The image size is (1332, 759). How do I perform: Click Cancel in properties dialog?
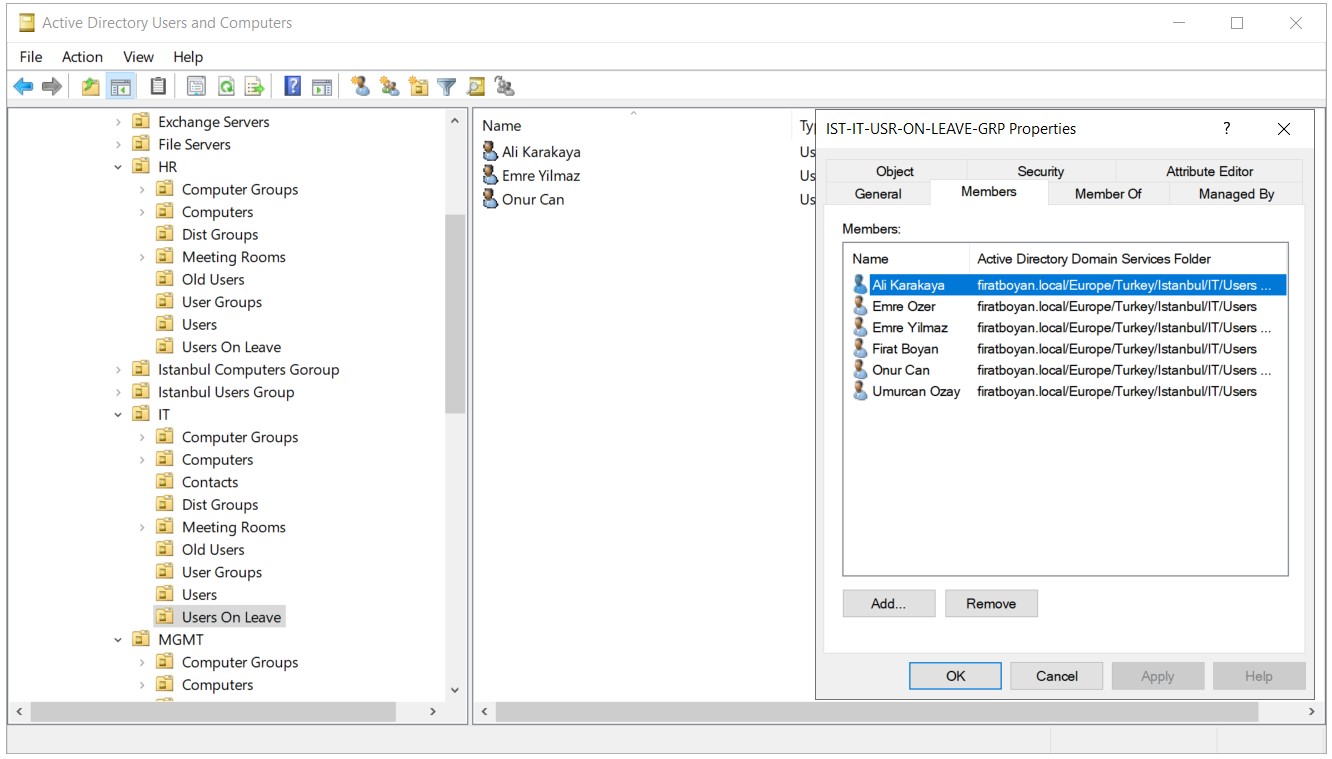(x=1056, y=676)
